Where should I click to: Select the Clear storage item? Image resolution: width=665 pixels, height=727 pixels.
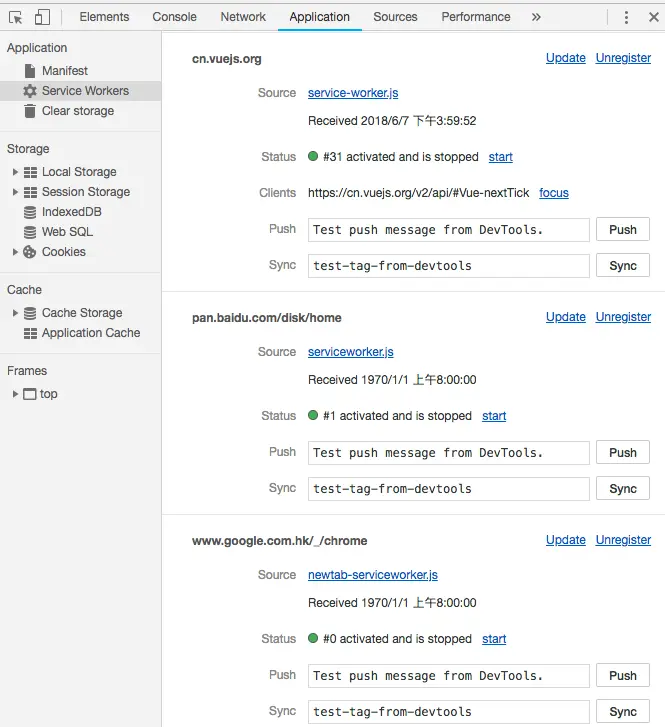click(78, 111)
